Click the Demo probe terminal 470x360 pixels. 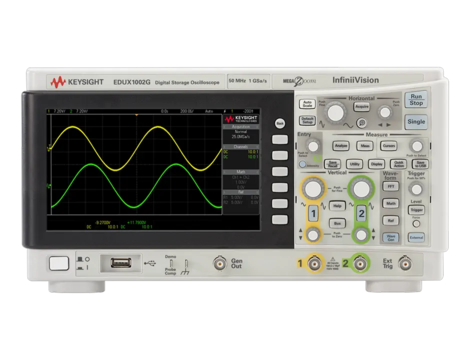(x=171, y=263)
